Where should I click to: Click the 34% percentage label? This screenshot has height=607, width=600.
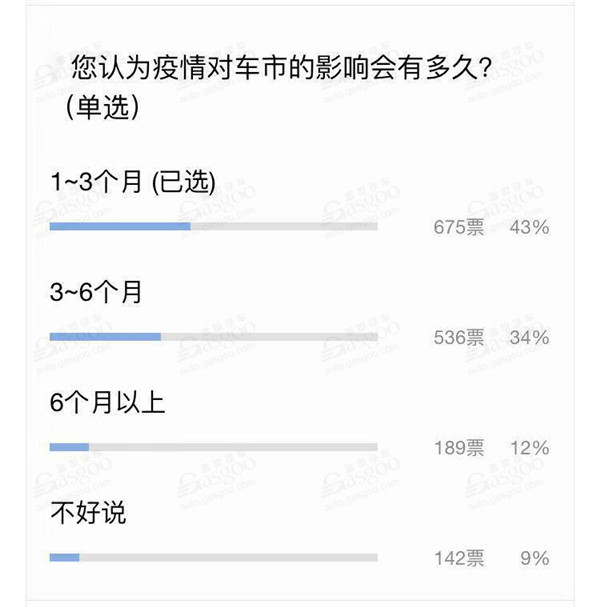click(530, 338)
